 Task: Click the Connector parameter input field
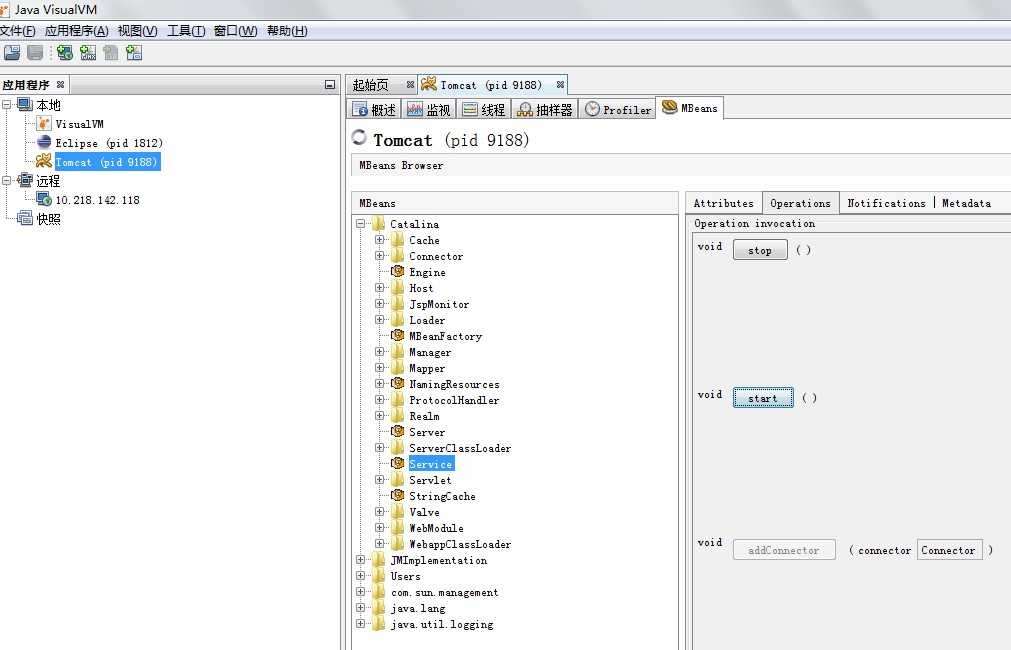coord(950,550)
